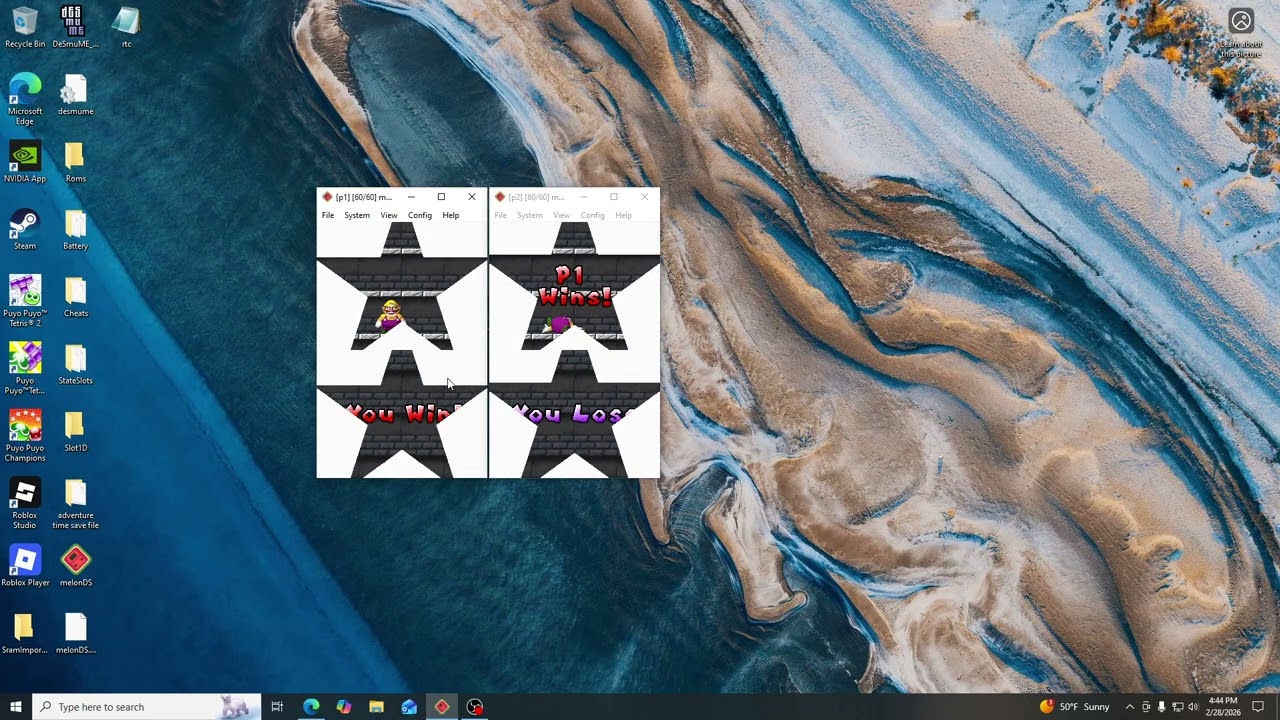The width and height of the screenshot is (1280, 720).
Task: Close the p2 melonDS window
Action: pos(644,197)
